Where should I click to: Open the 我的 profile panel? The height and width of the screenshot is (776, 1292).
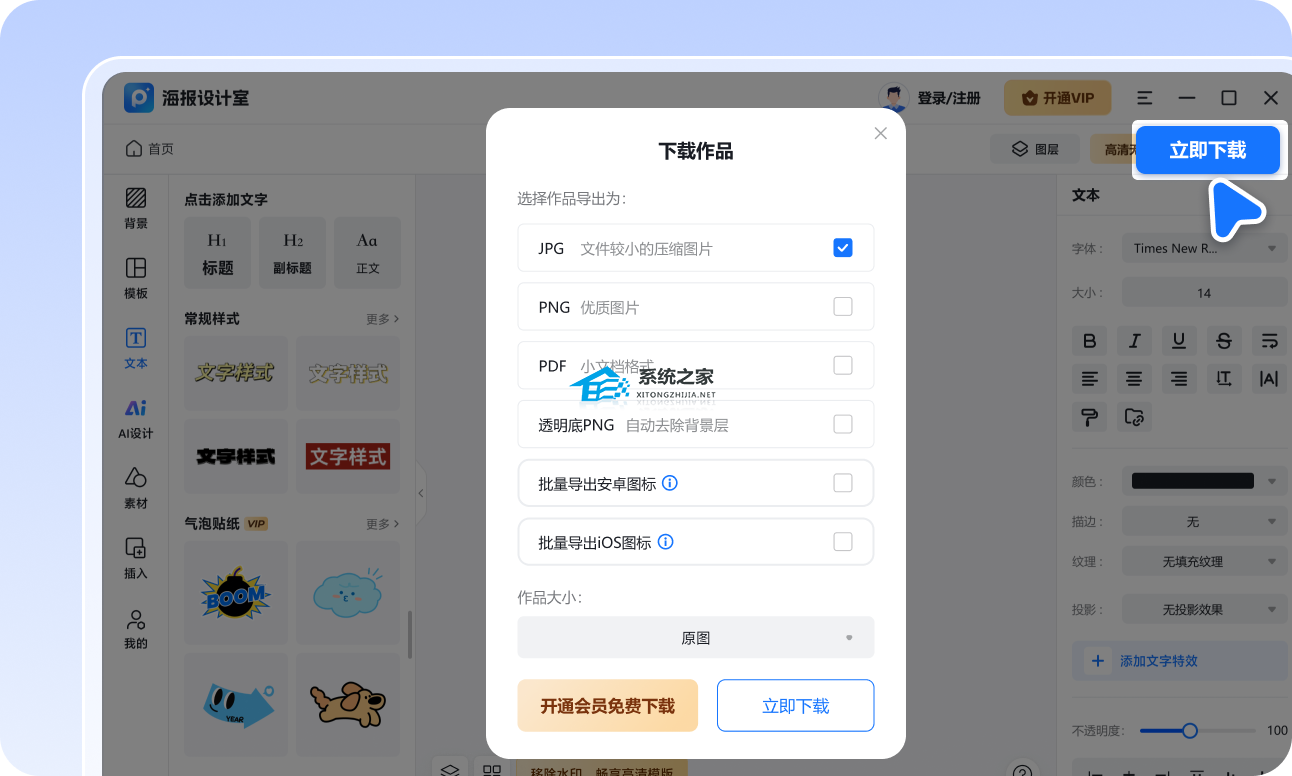[x=136, y=628]
